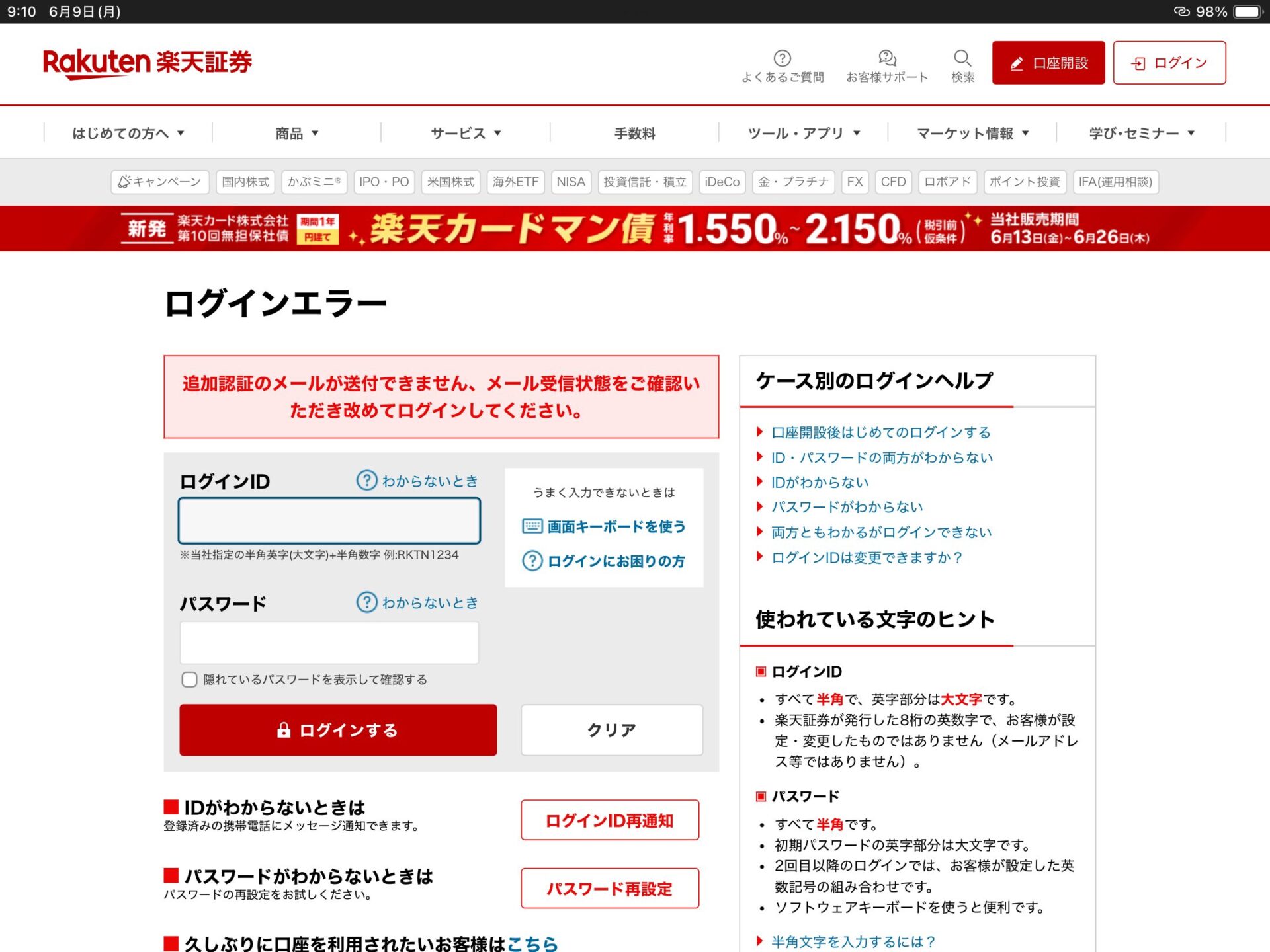Focus the ログインID input field
The image size is (1270, 952).
[x=329, y=521]
